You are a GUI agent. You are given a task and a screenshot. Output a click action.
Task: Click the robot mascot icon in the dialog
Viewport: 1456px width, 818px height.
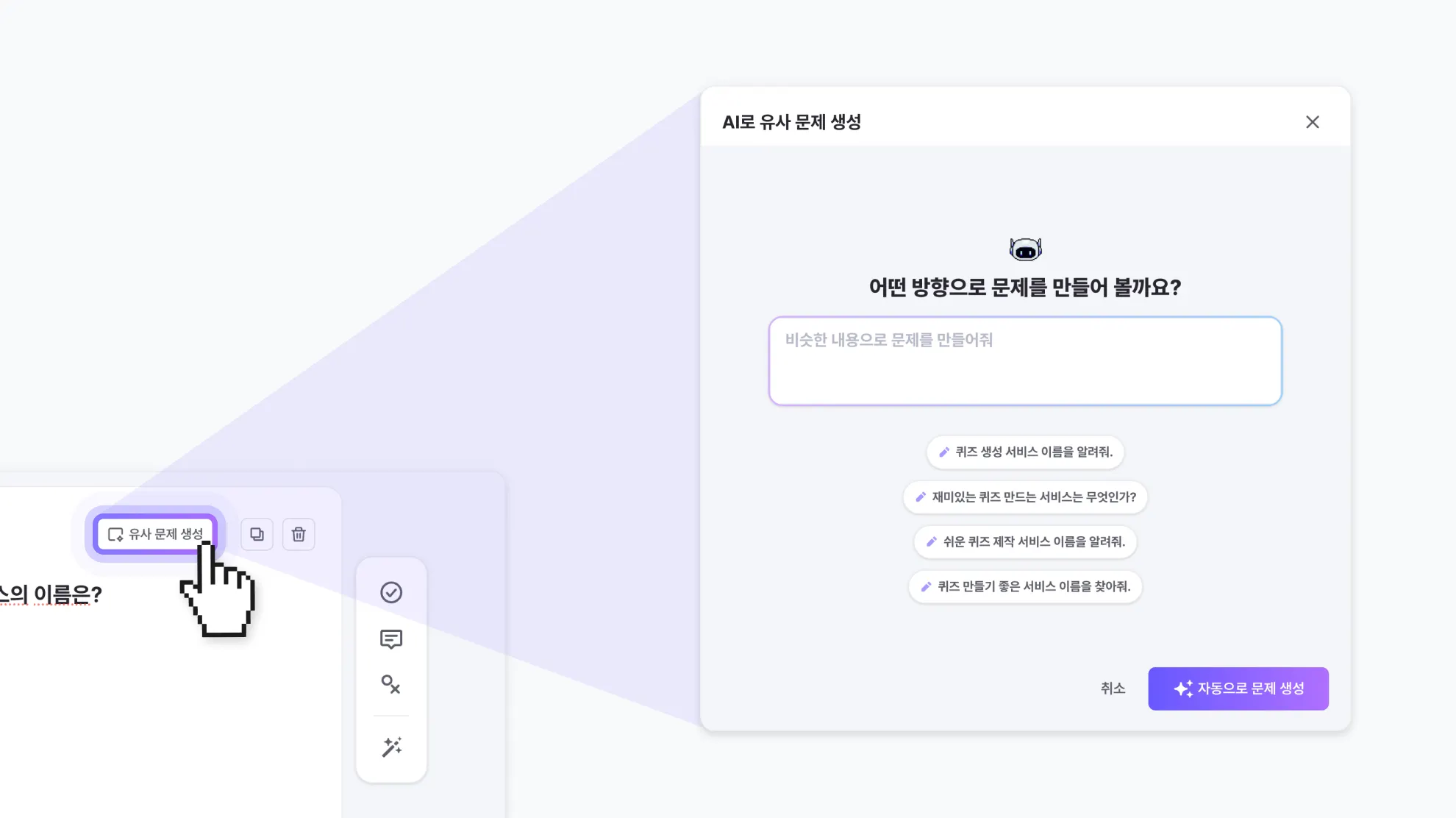pos(1025,249)
